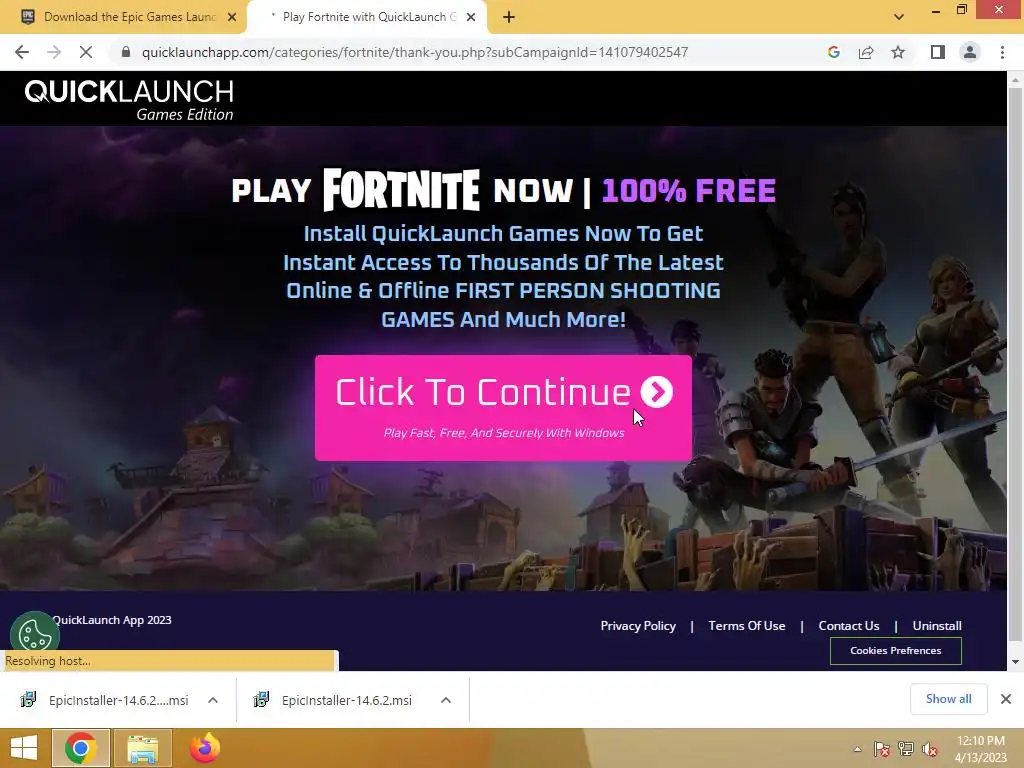Open File Explorer from taskbar
Screen dimensions: 1024x768
coord(143,748)
